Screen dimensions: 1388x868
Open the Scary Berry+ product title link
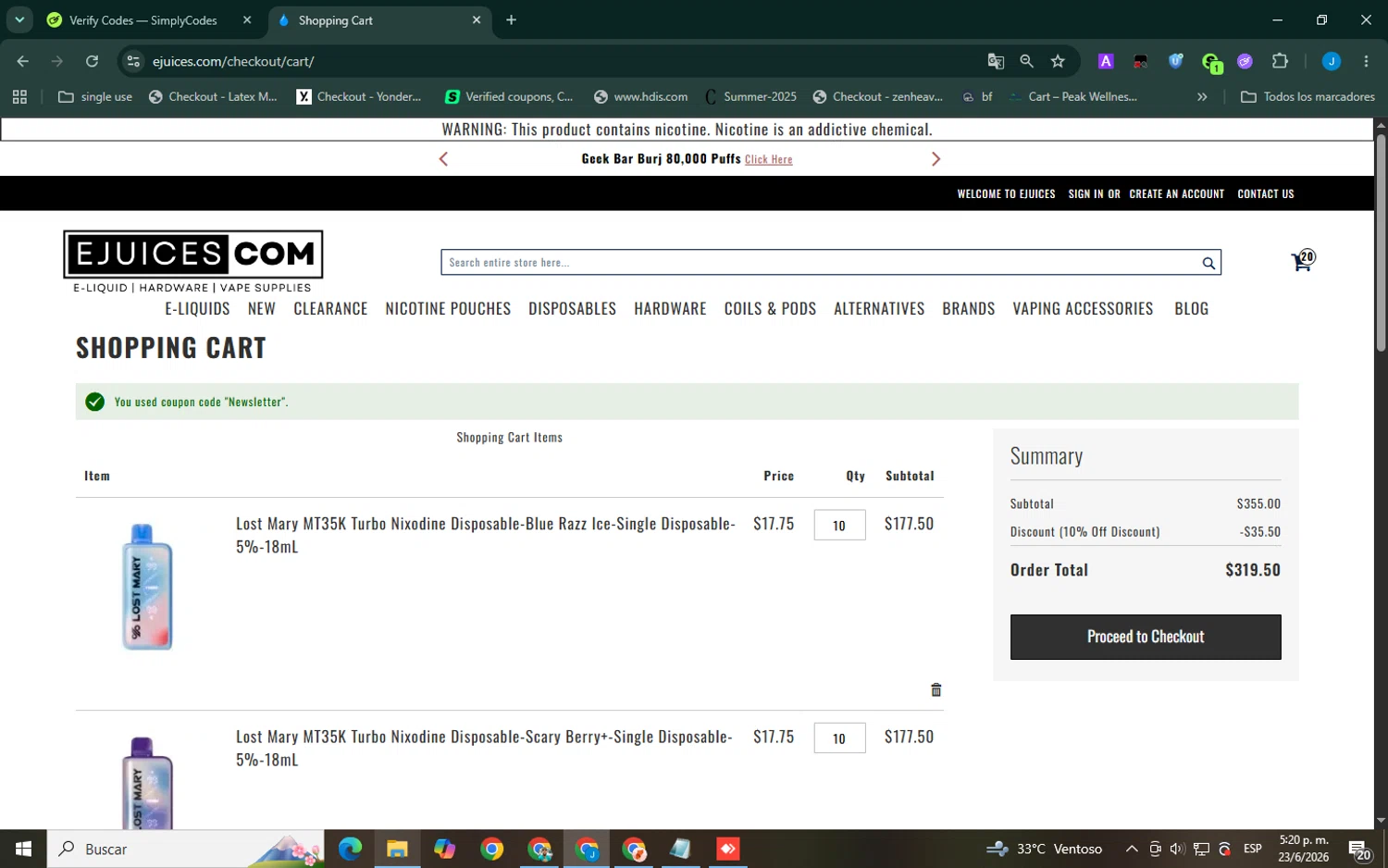pos(484,748)
